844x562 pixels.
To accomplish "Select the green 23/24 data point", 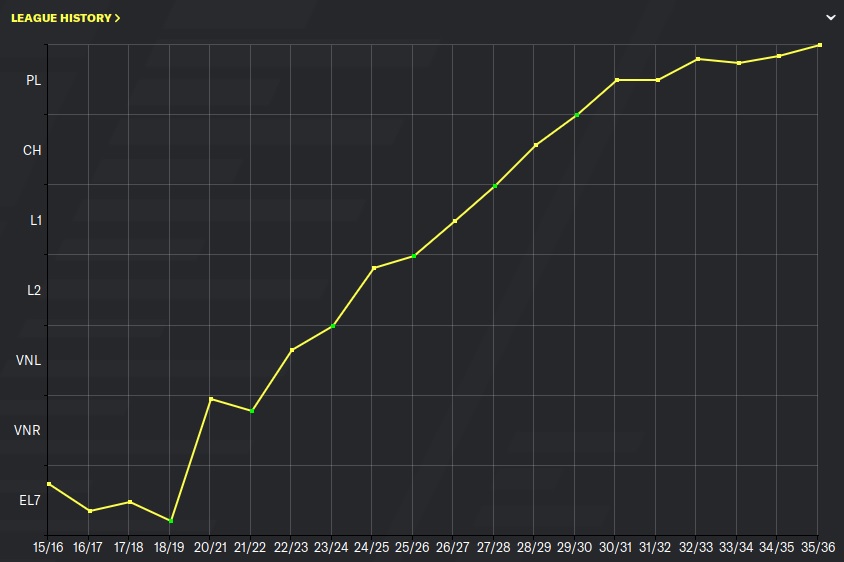I will tap(333, 326).
